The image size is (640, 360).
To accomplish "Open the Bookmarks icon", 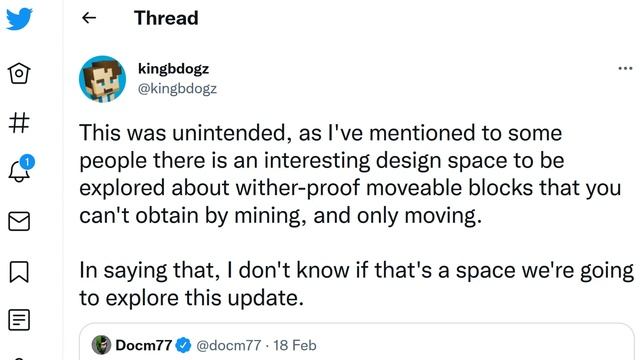I will (x=19, y=272).
